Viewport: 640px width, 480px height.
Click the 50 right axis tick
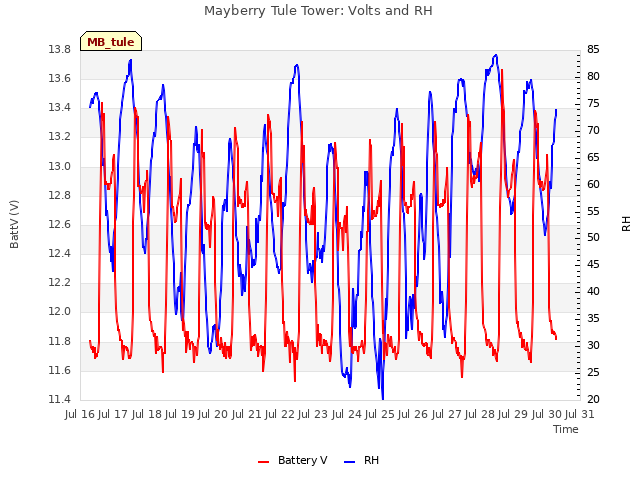point(593,238)
